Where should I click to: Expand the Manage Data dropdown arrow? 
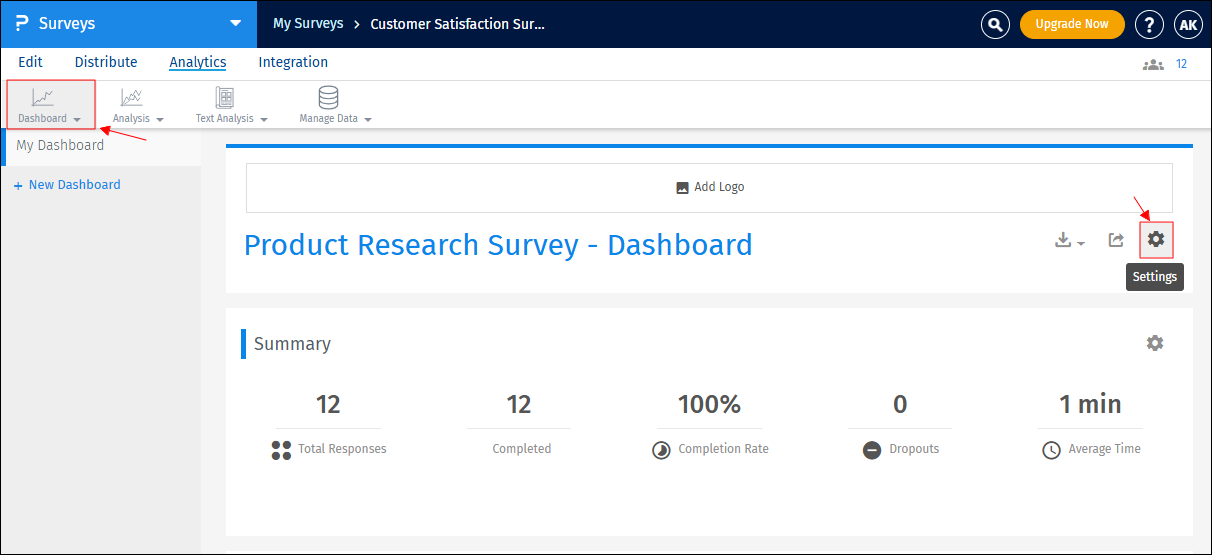[368, 119]
